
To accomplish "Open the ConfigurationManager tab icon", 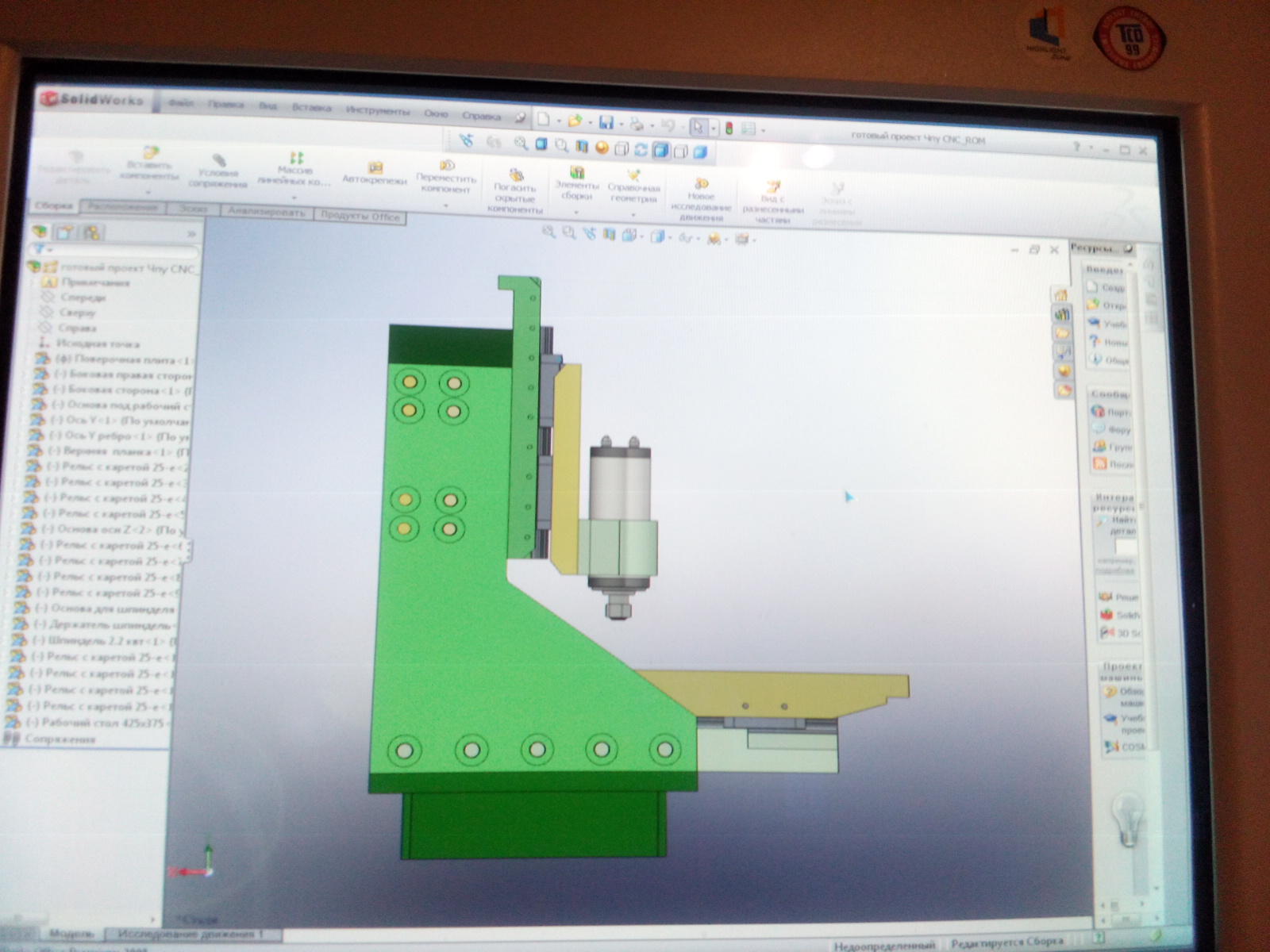I will [x=92, y=232].
